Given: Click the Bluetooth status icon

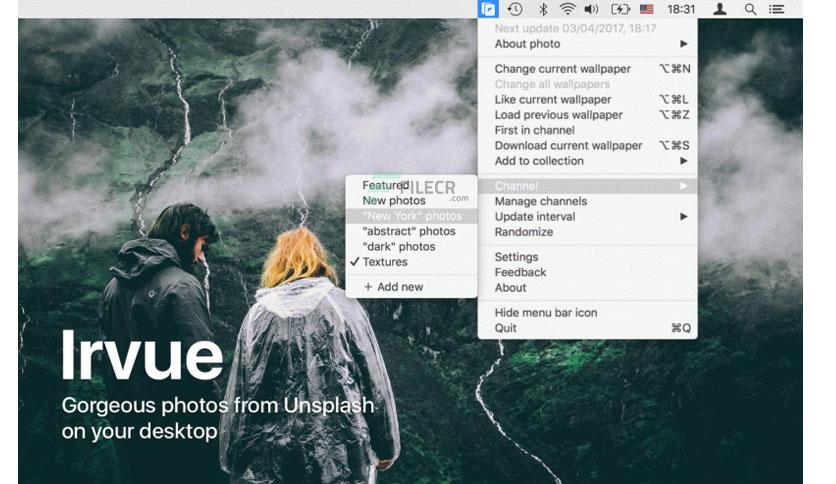Looking at the screenshot, I should (543, 9).
